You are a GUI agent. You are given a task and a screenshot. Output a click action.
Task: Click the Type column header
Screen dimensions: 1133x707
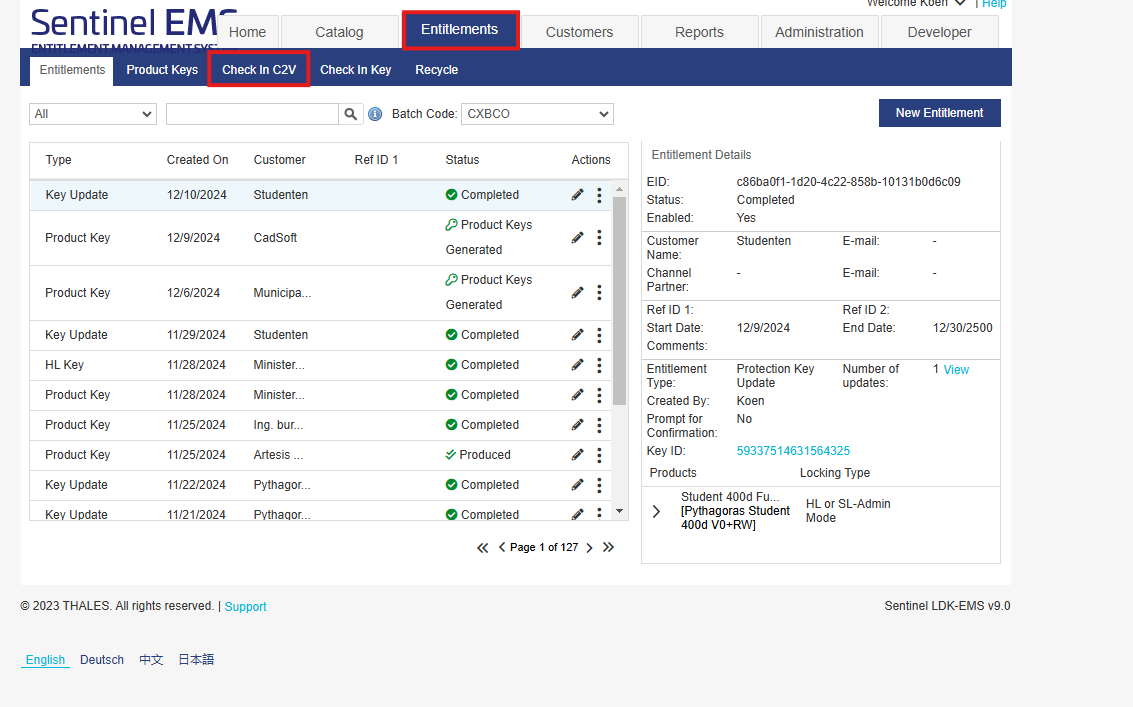click(x=59, y=160)
